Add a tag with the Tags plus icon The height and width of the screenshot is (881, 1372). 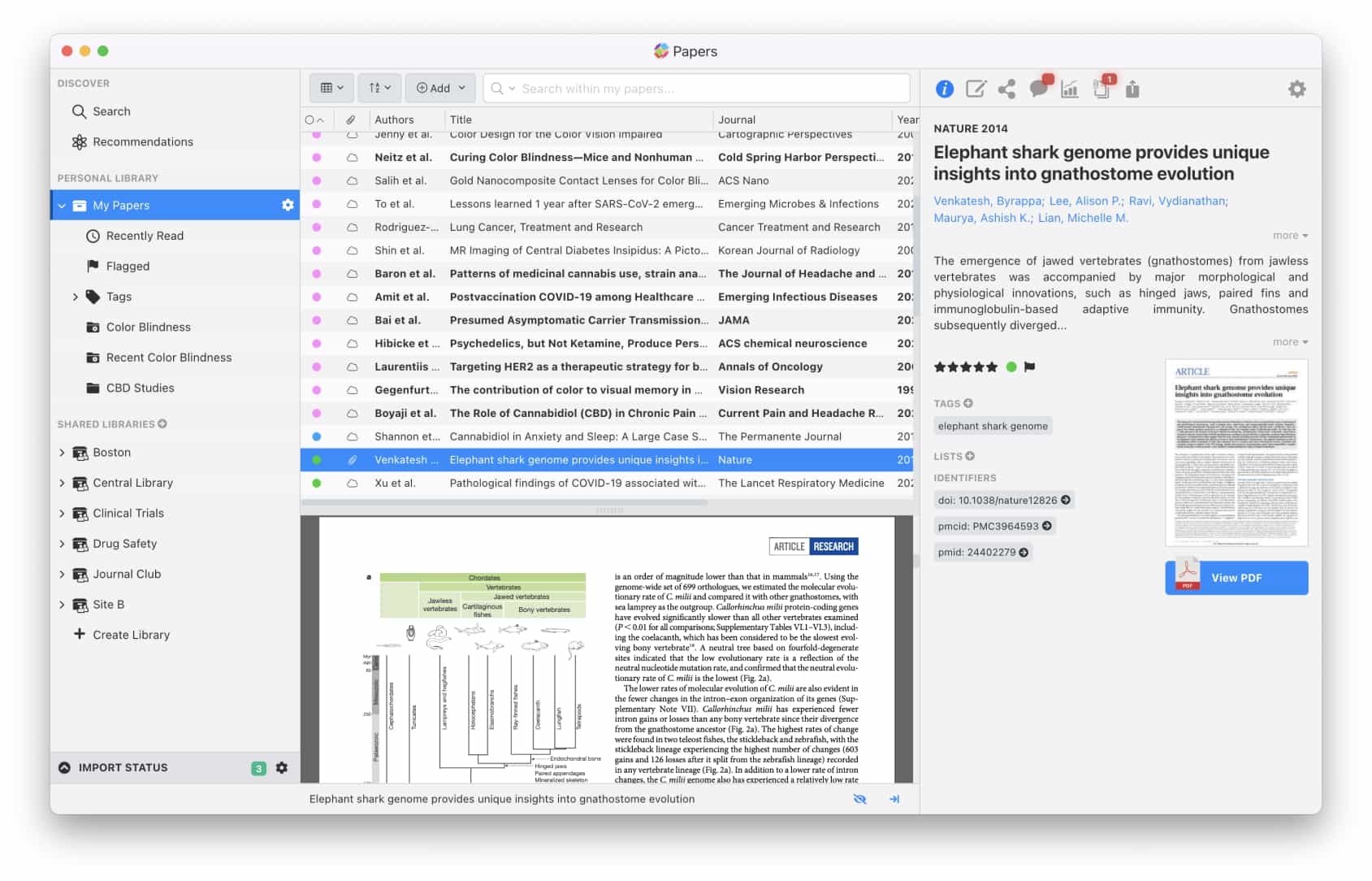(x=968, y=403)
